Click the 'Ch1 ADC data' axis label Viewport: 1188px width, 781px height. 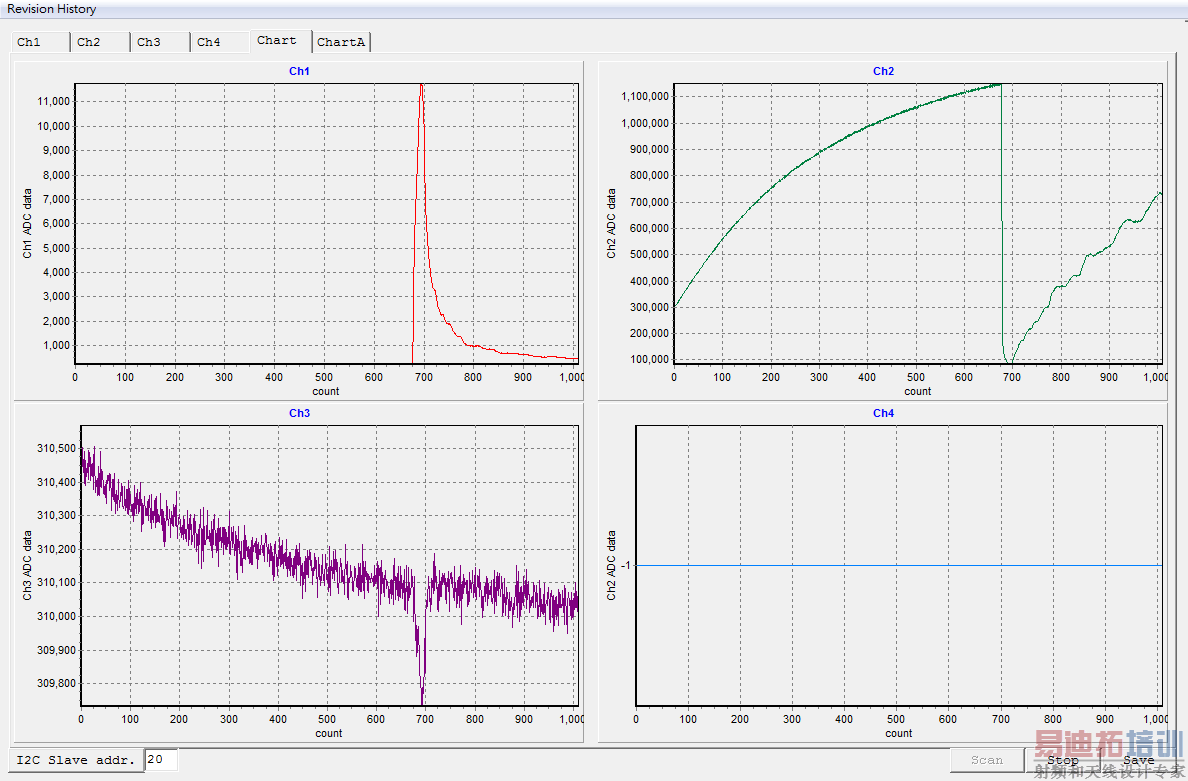27,223
